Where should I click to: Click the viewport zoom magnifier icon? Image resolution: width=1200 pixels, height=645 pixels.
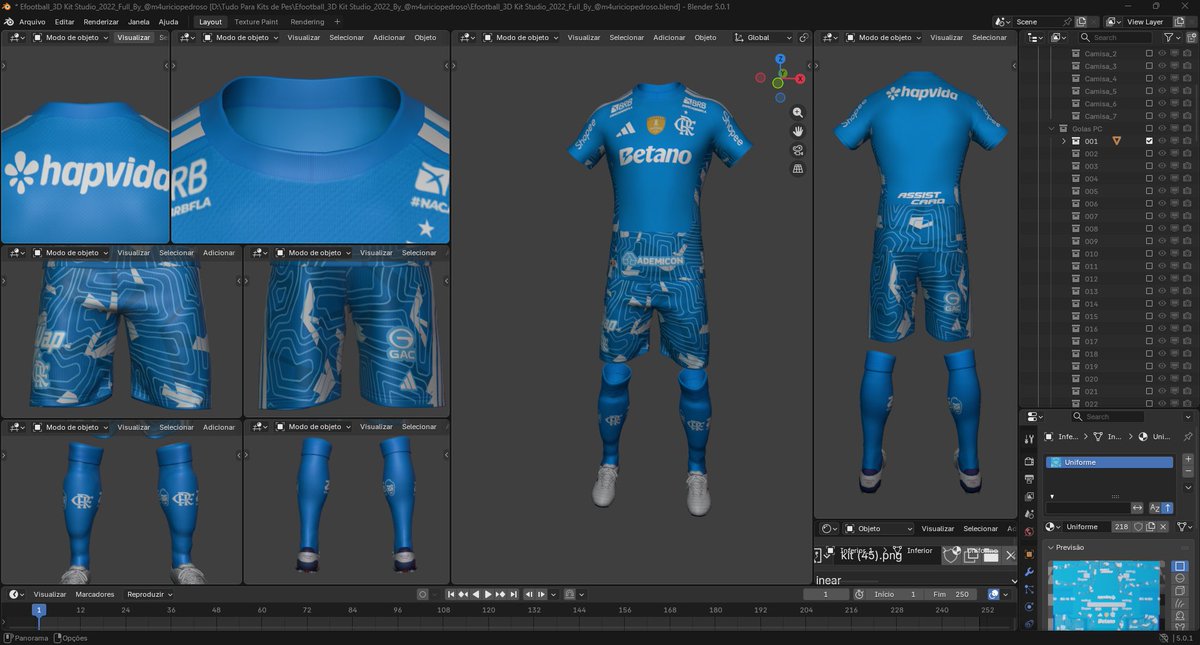click(798, 113)
